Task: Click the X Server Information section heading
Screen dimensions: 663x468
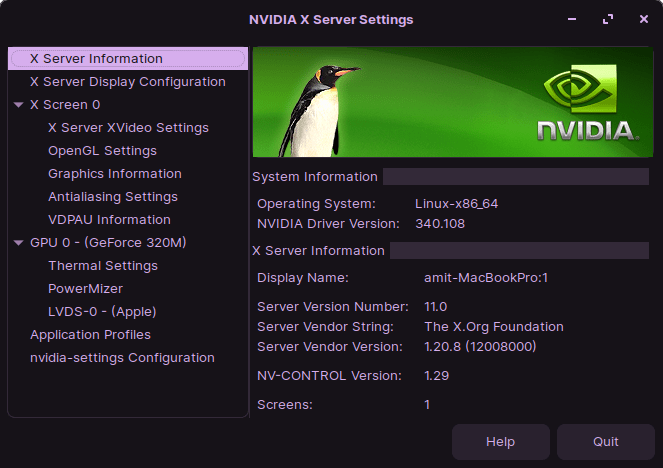Action: coord(318,251)
